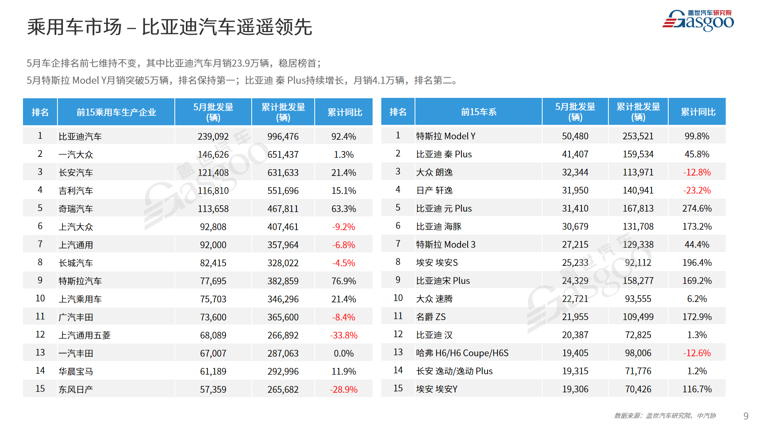This screenshot has width=760, height=428.
Task: Click the manufacturer '一汽丰田'
Action: tap(76, 354)
